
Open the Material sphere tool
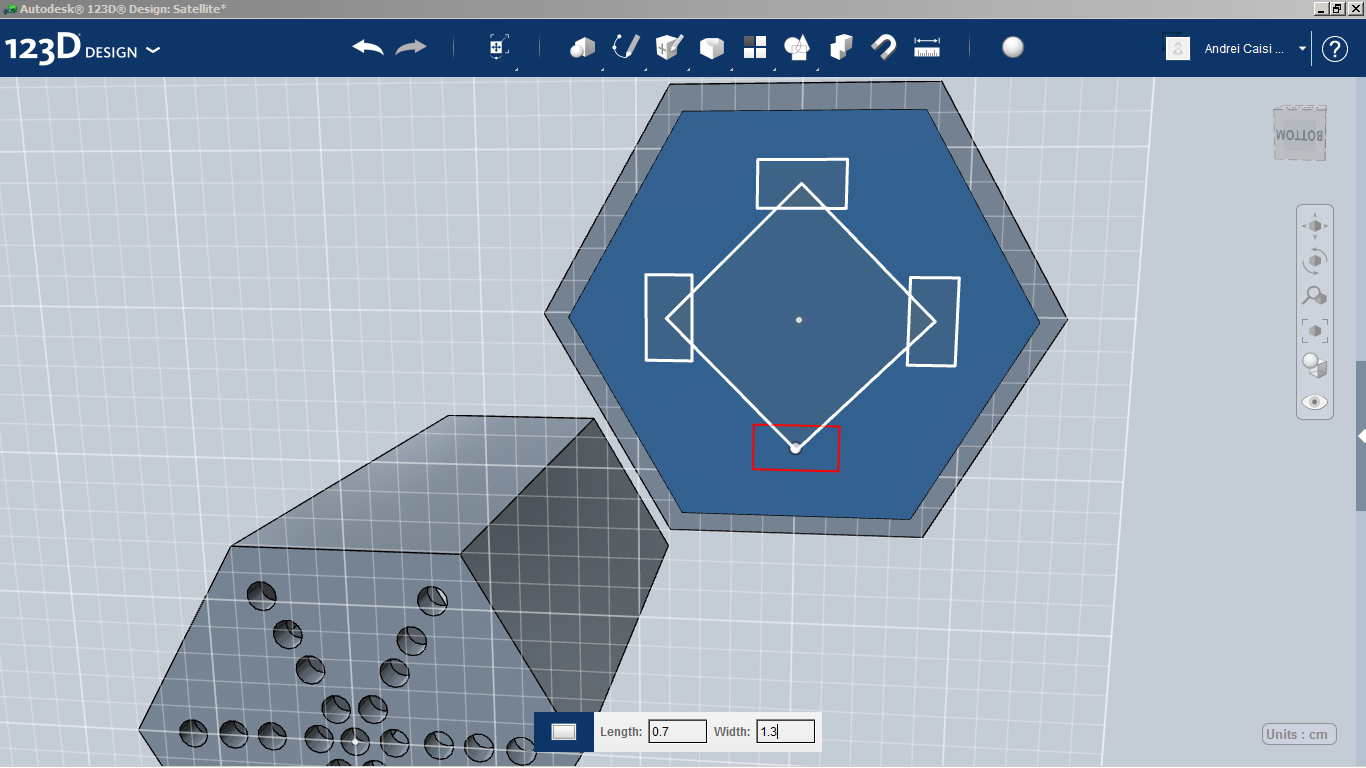click(1013, 47)
